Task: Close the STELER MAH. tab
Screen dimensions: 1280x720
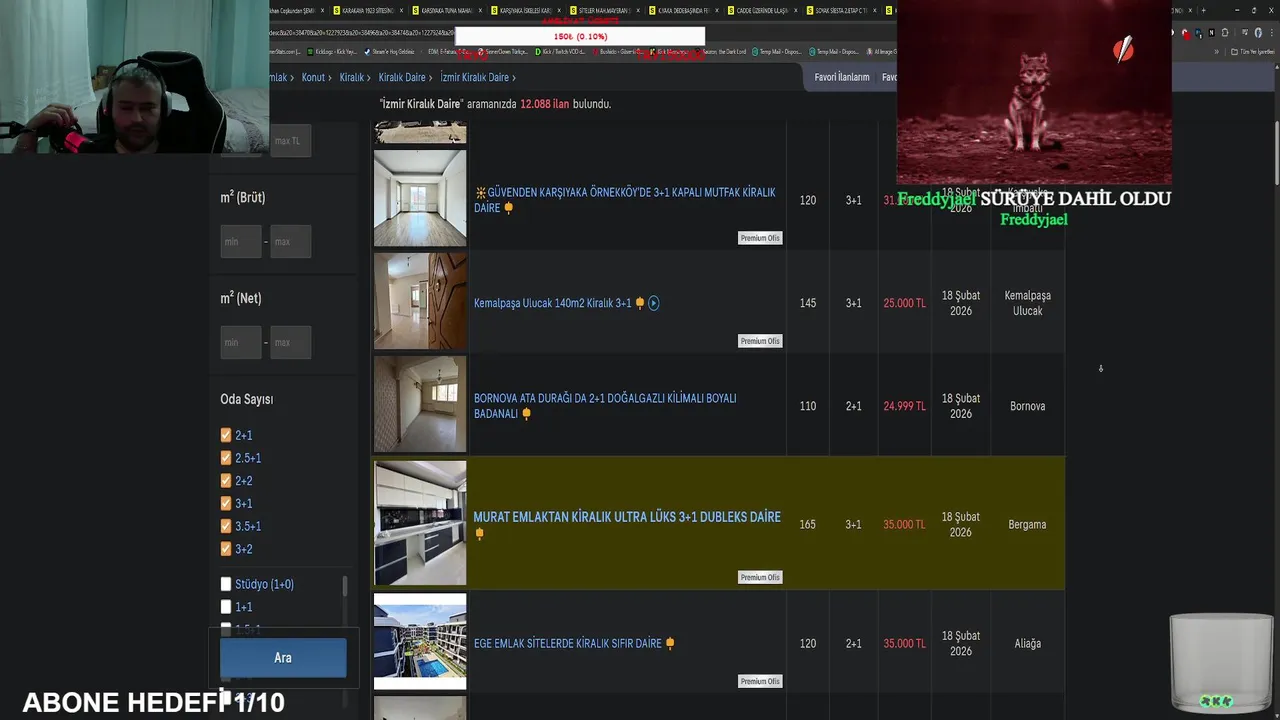Action: (x=638, y=10)
